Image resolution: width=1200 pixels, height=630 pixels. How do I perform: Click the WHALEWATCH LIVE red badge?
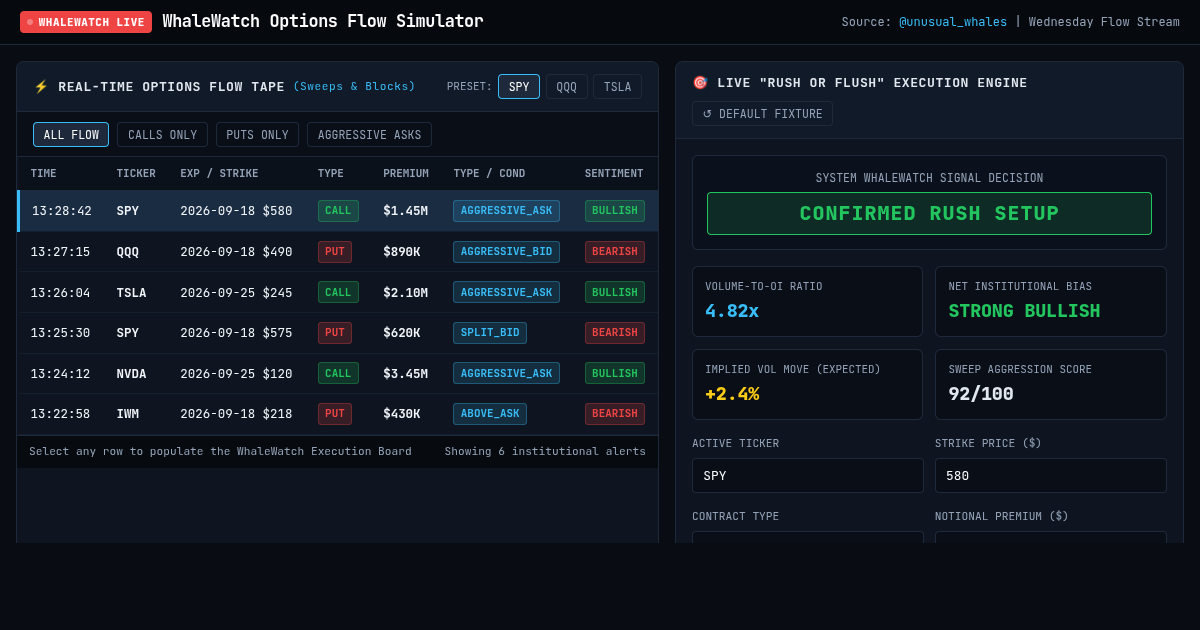pyautogui.click(x=86, y=22)
